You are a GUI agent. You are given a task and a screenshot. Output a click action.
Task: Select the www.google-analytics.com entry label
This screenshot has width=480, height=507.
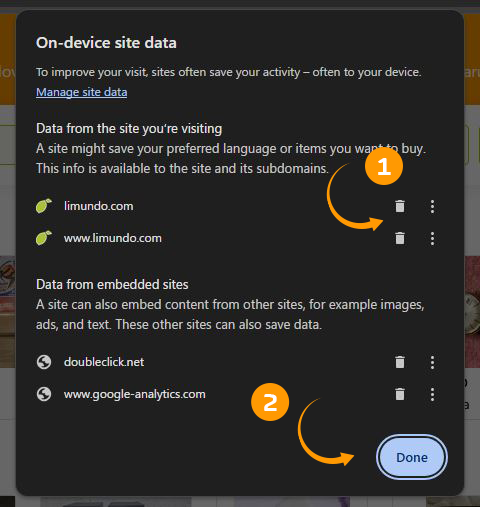(135, 394)
